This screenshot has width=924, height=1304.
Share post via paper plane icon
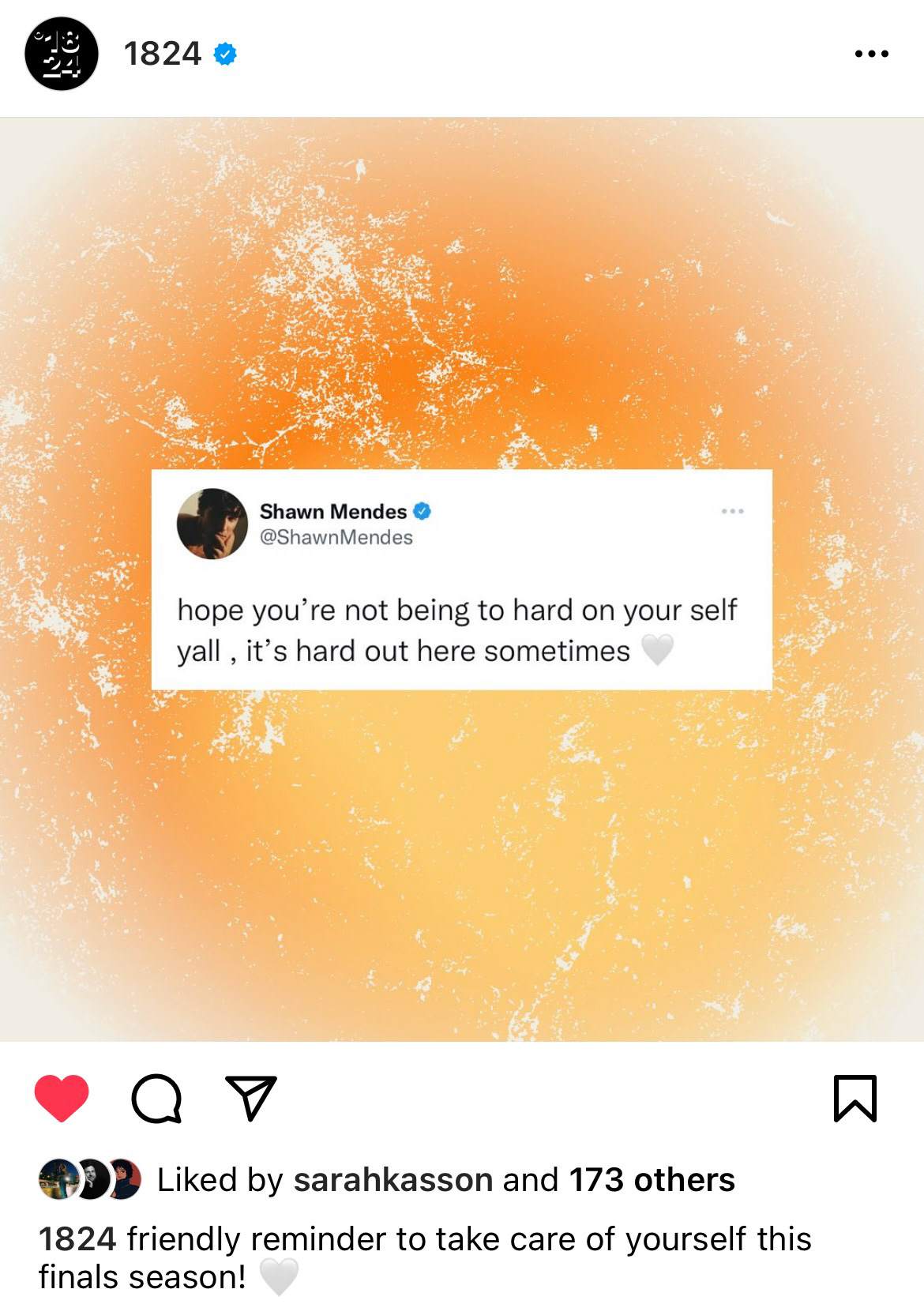[251, 1098]
